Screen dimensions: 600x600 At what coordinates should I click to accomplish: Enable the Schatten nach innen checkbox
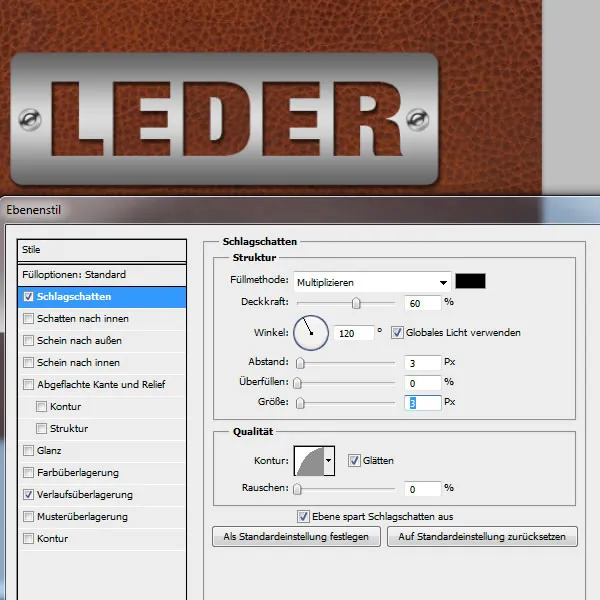tap(28, 319)
